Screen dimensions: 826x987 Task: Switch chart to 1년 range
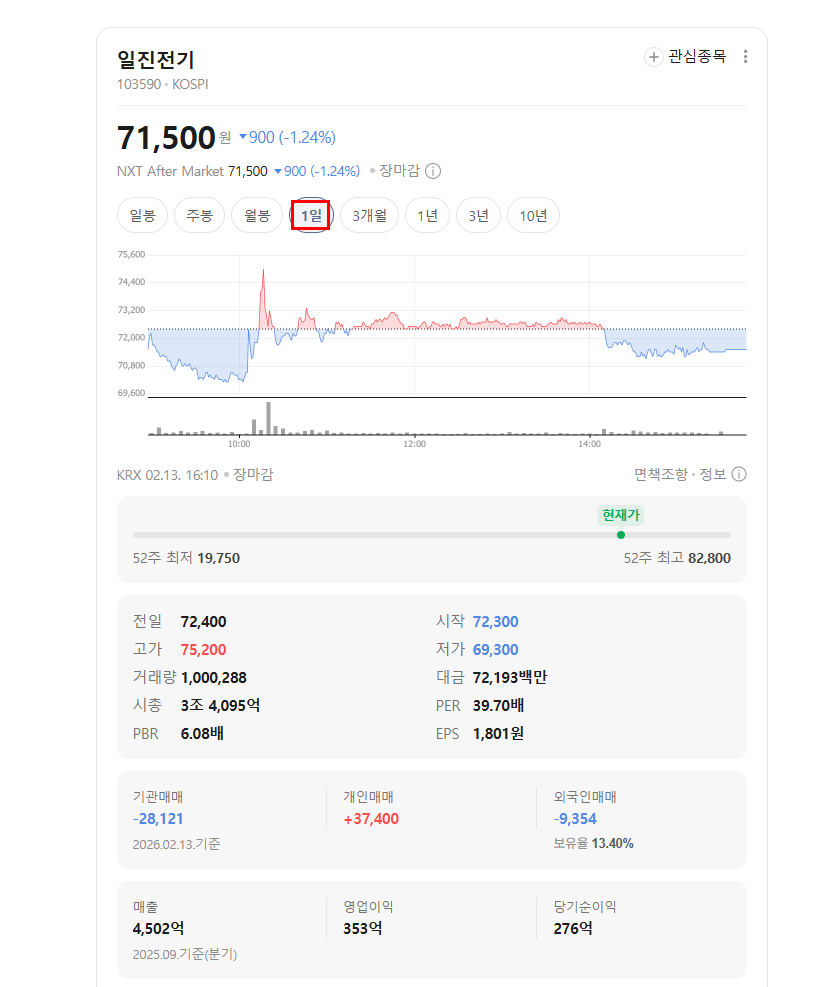[x=427, y=215]
